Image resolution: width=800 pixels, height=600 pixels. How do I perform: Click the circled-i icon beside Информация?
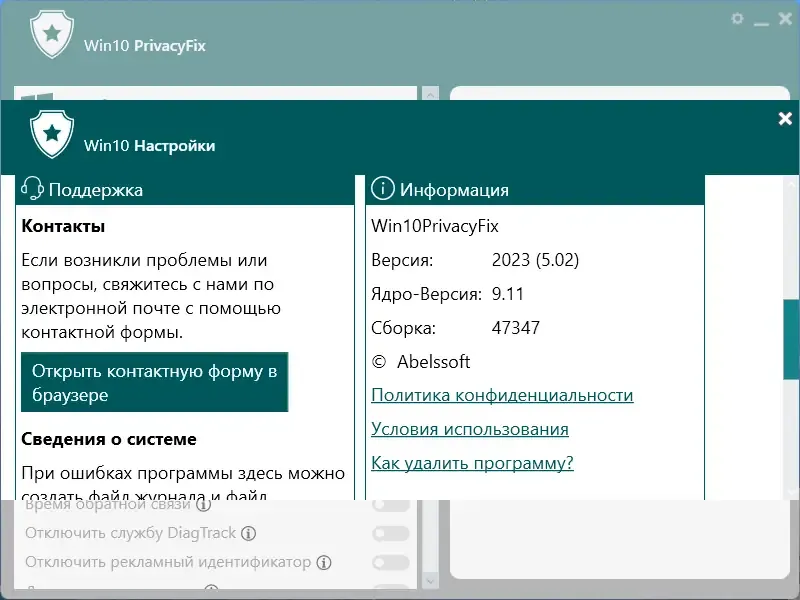click(383, 188)
